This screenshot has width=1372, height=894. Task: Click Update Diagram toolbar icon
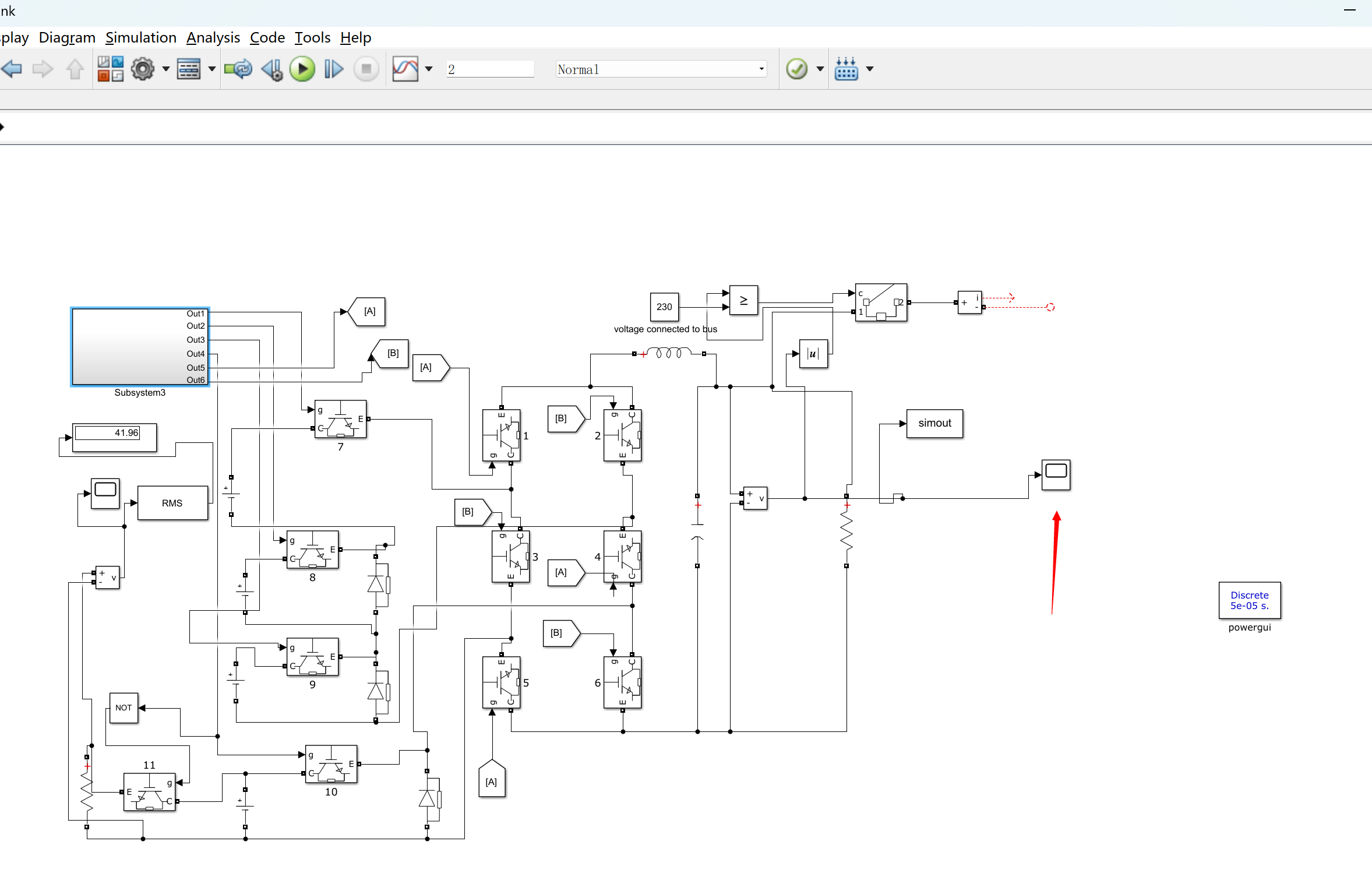[x=238, y=69]
